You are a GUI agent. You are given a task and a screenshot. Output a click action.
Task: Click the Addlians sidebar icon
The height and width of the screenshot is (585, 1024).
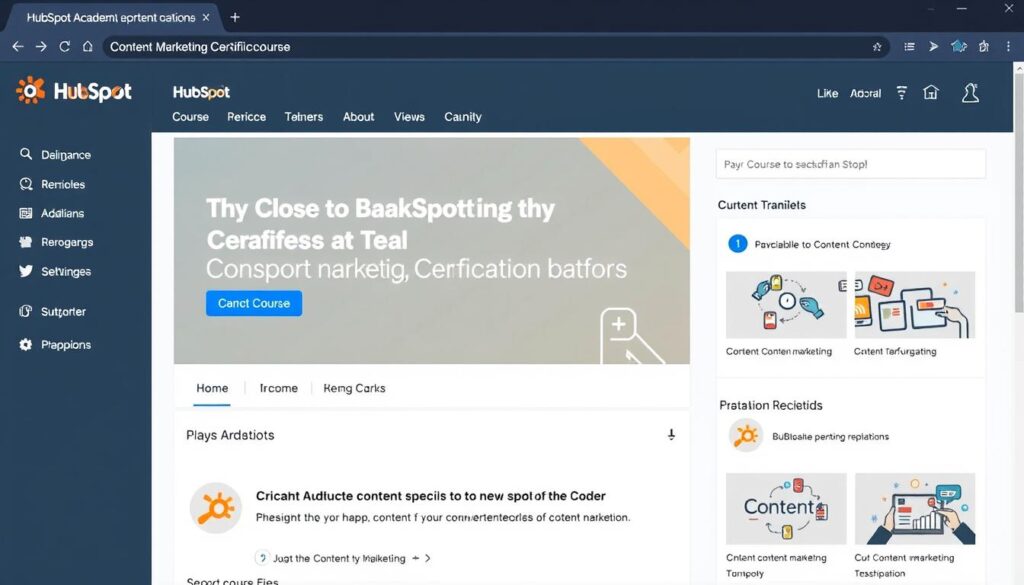tap(25, 213)
